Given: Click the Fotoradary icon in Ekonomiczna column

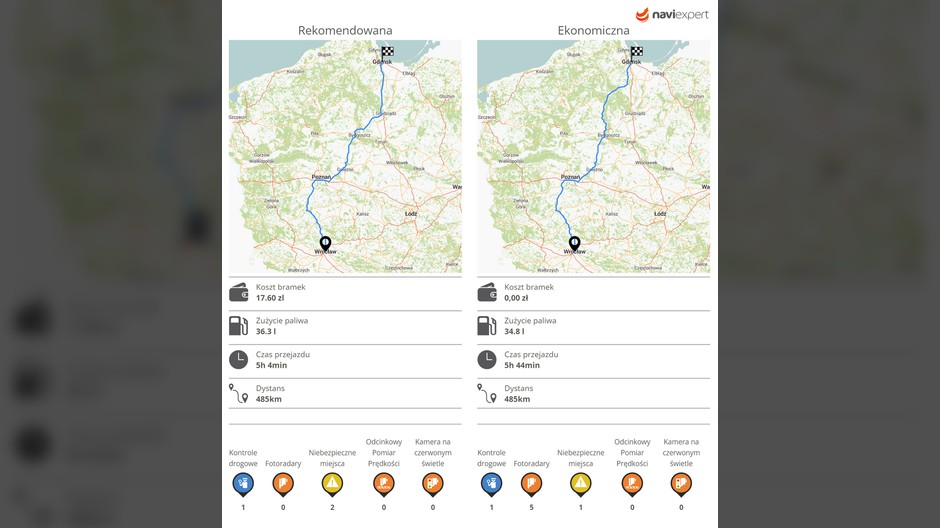Looking at the screenshot, I should (x=531, y=484).
